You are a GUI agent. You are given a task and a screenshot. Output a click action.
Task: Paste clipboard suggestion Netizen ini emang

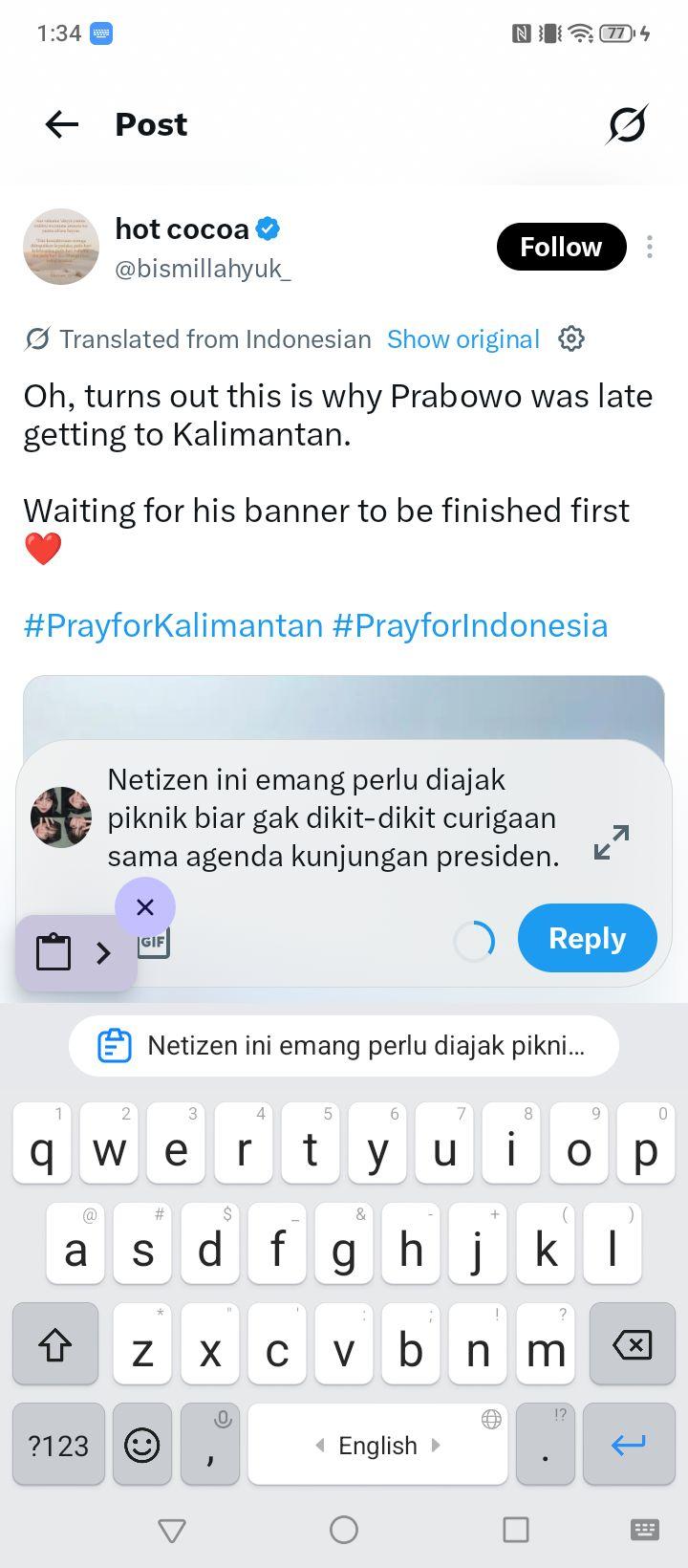344,1046
